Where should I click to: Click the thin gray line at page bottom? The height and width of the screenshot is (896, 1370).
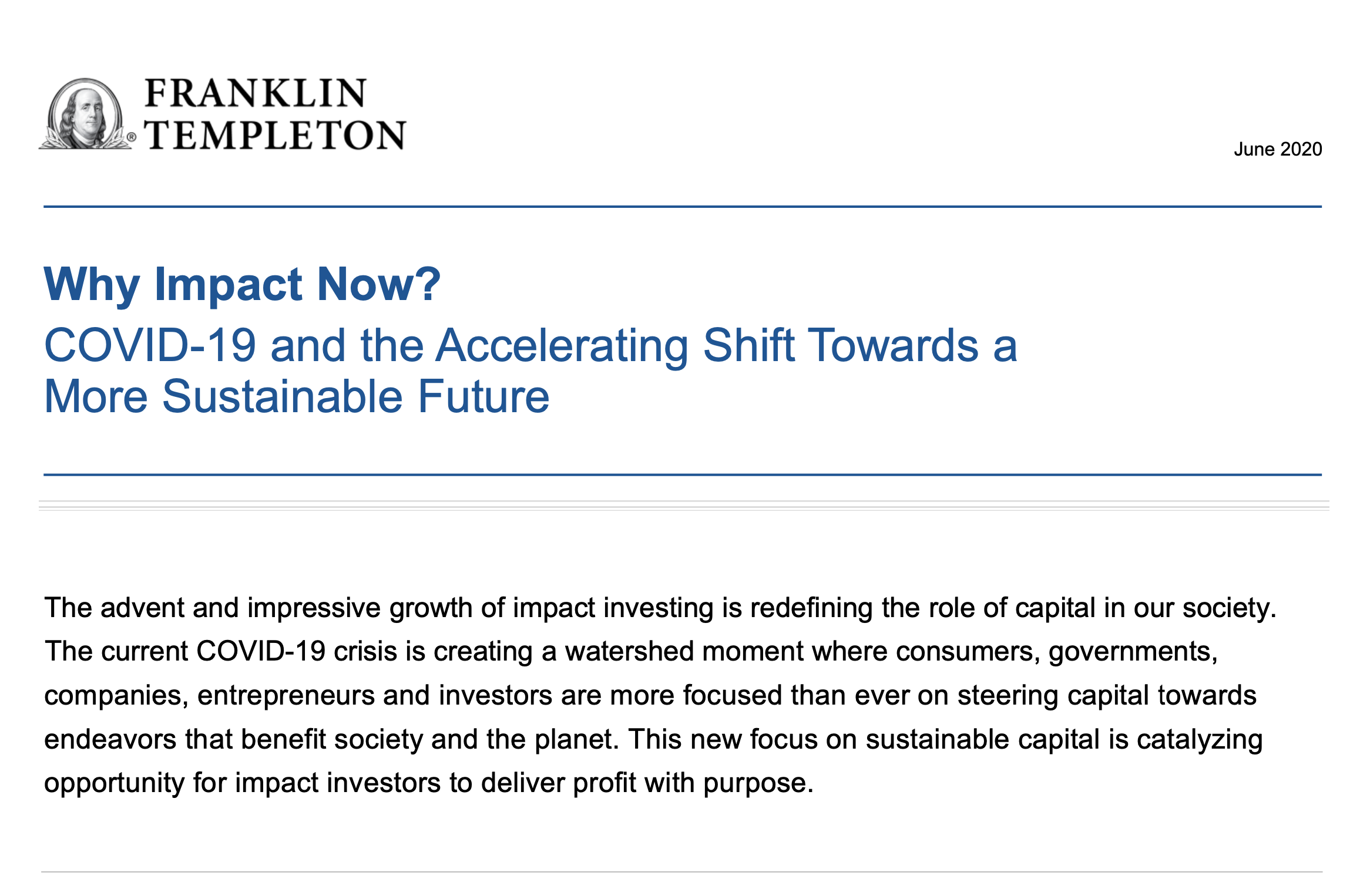(x=681, y=872)
